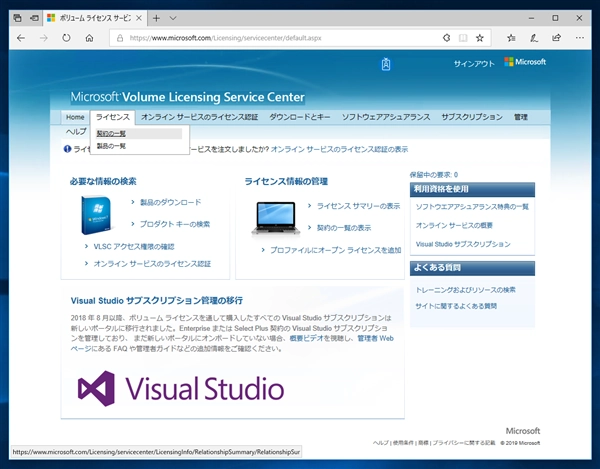Set these tabs aside icon
The width and height of the screenshot is (600, 469).
[x=34, y=18]
